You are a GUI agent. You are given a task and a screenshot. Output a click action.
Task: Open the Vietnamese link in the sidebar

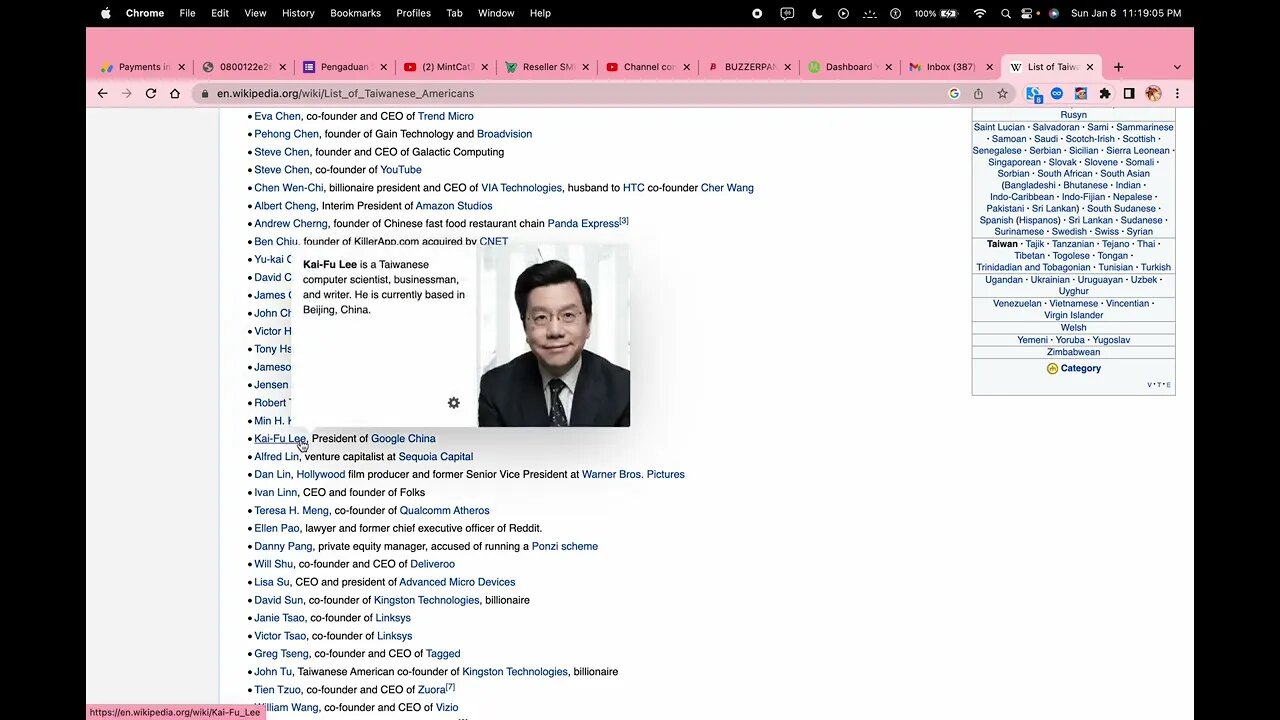coord(1073,303)
